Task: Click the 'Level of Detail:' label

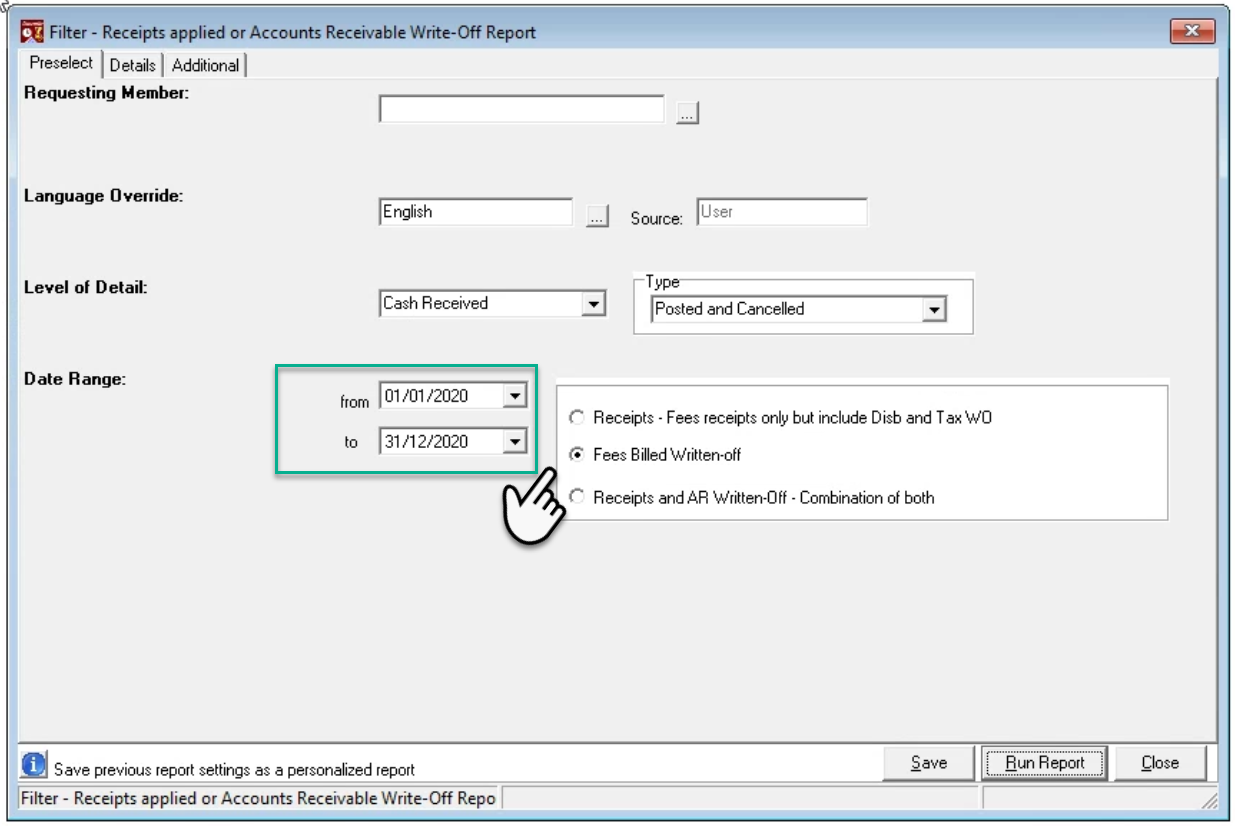Action: [x=85, y=287]
